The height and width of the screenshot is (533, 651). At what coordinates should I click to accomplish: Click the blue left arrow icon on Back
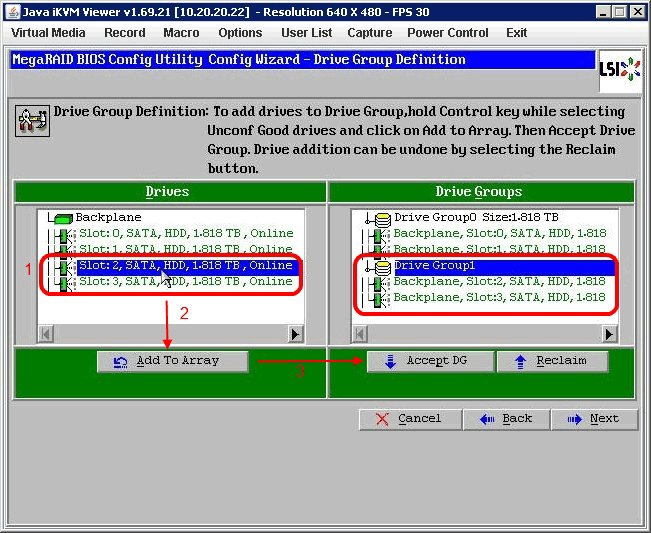click(x=487, y=419)
